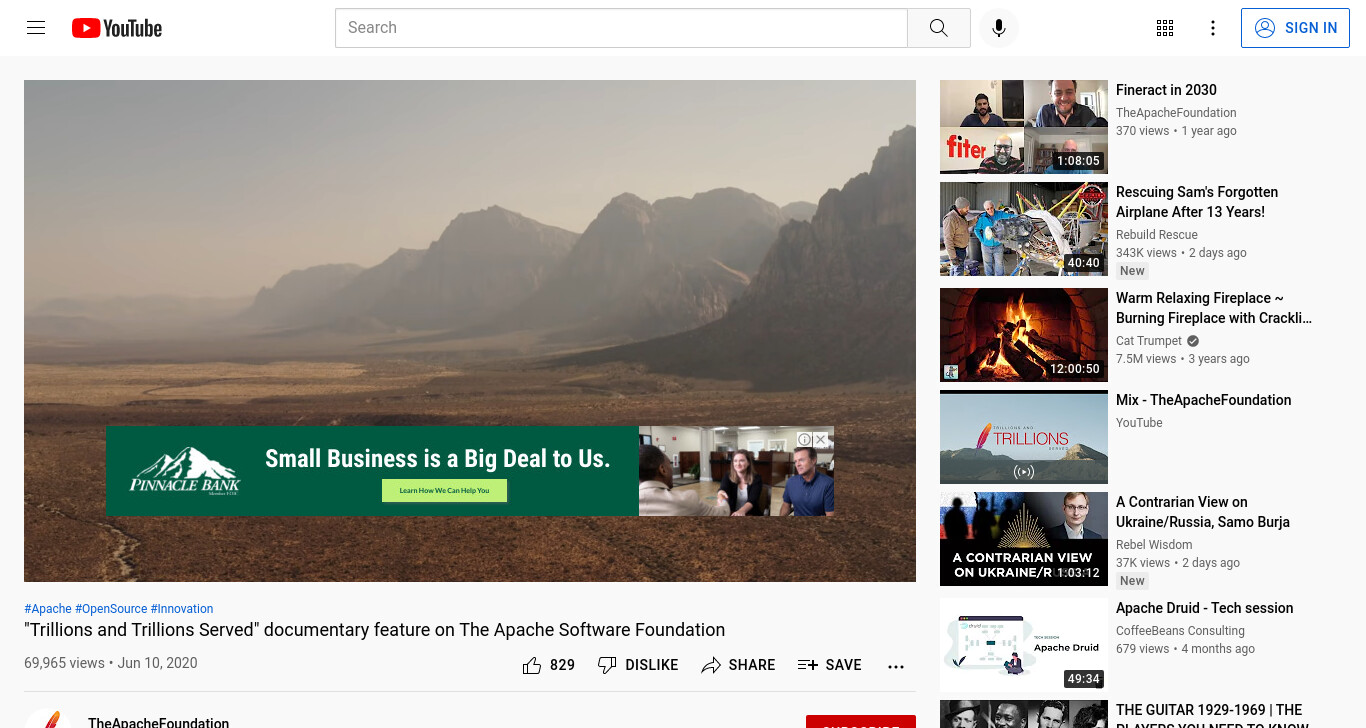Focus the Search input field
The image size is (1366, 728).
(x=621, y=28)
